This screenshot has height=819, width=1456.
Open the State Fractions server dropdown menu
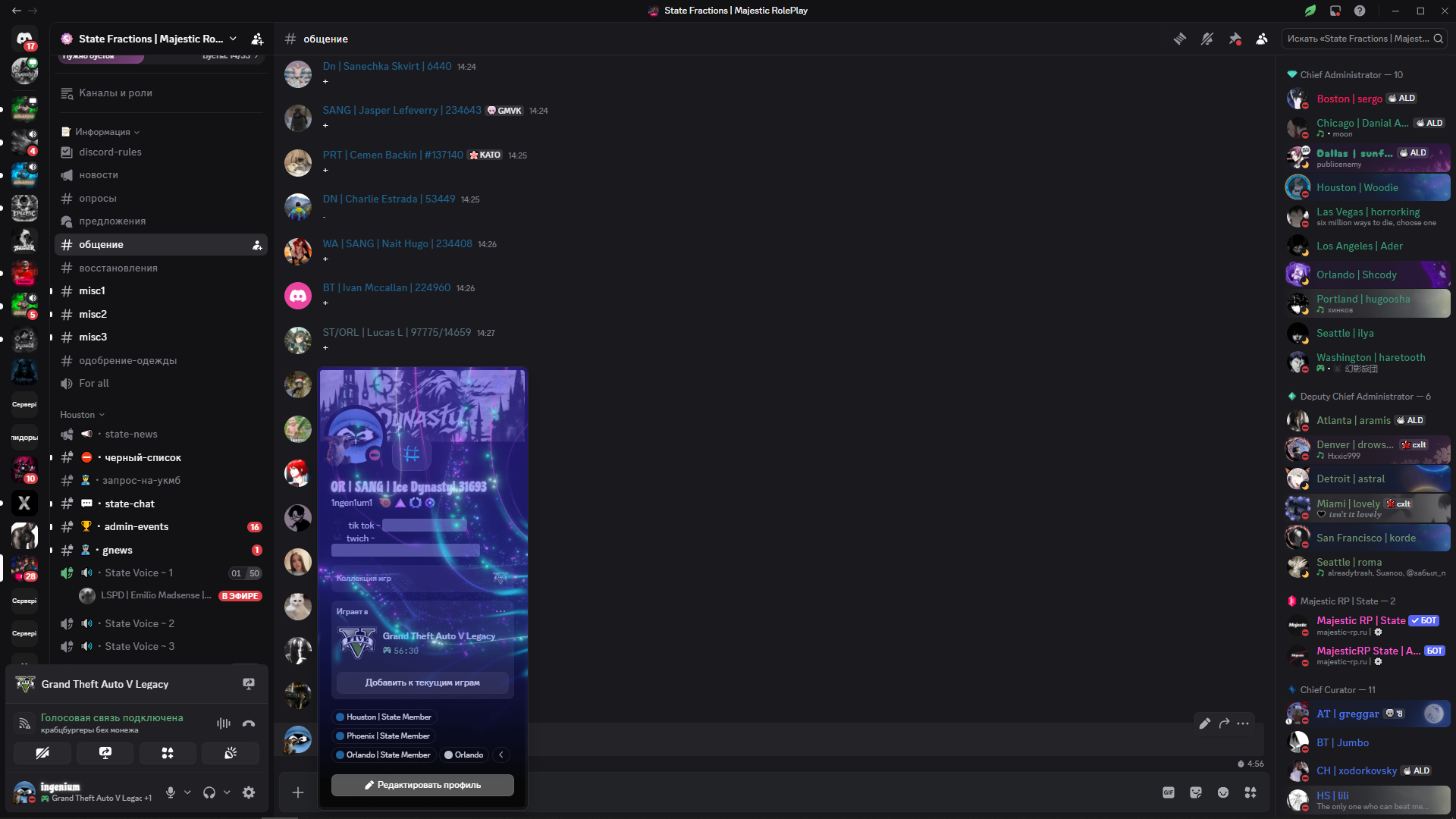tap(233, 39)
